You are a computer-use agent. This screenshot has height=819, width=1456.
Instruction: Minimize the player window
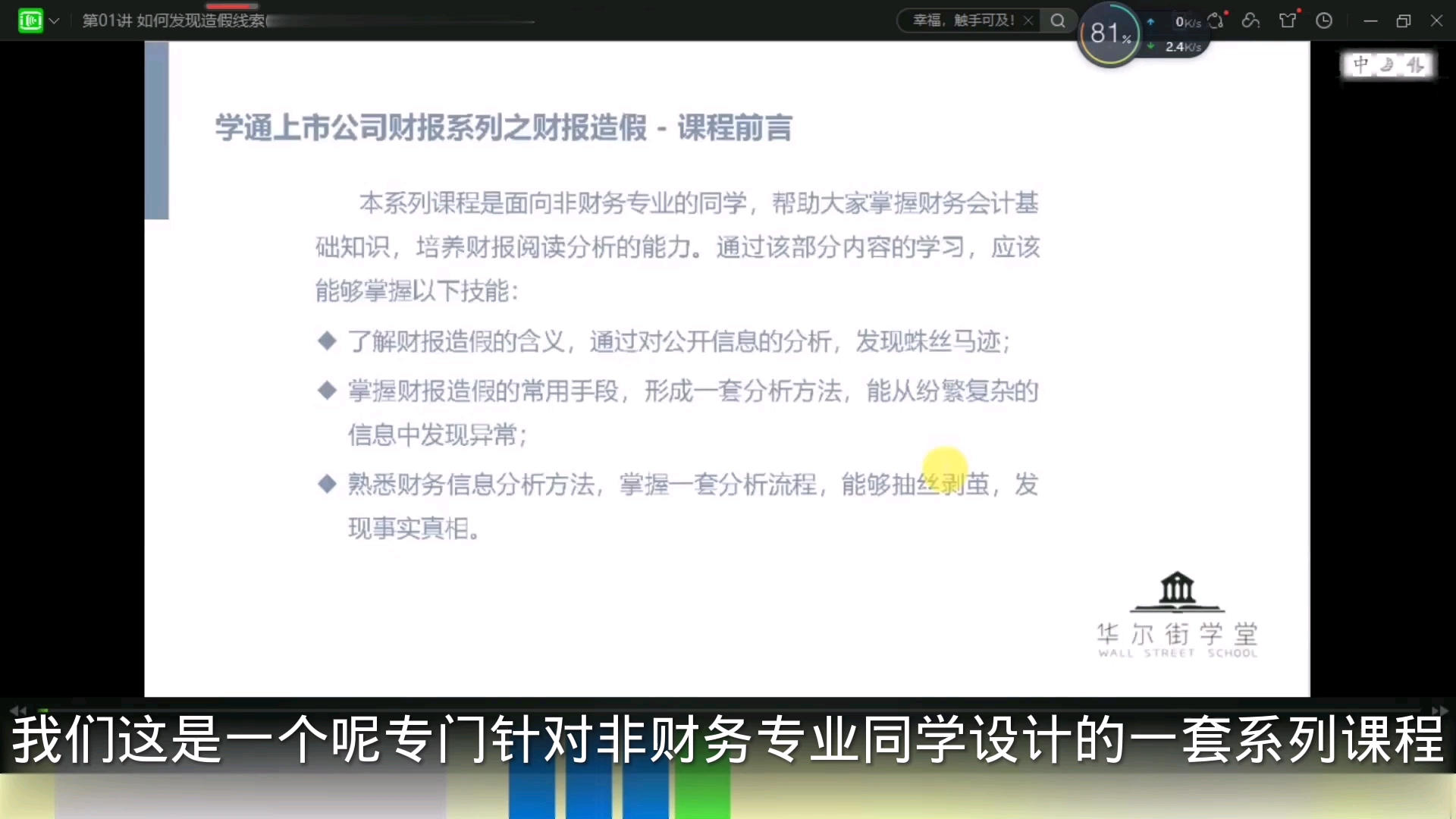(x=1370, y=21)
